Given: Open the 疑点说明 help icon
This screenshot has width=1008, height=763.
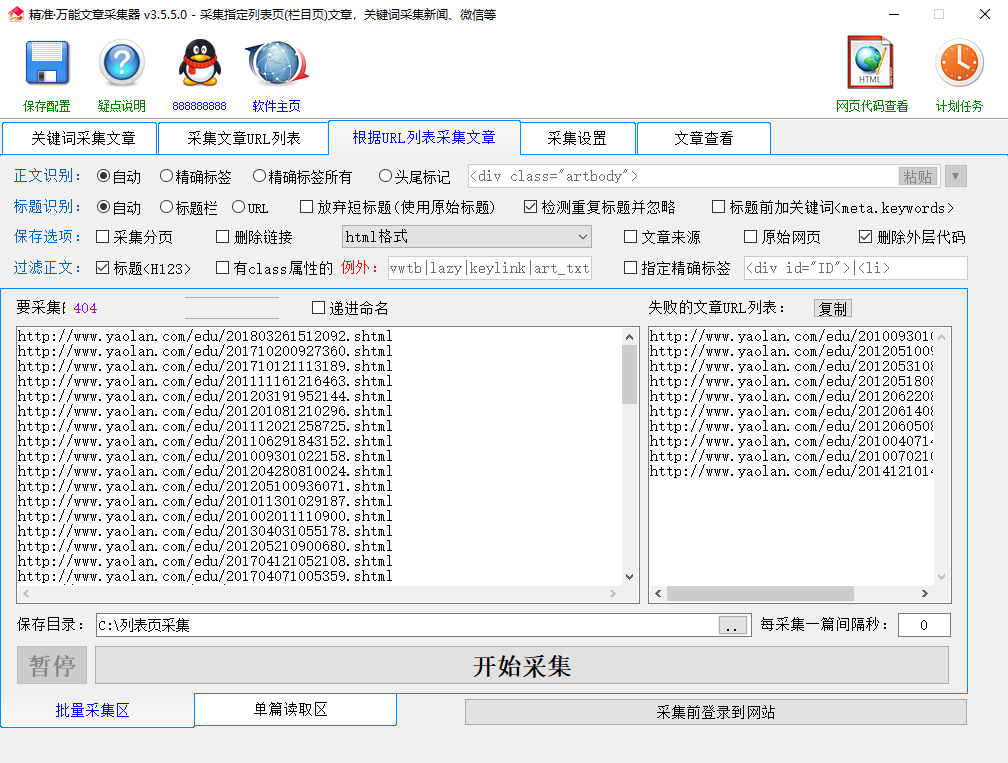Looking at the screenshot, I should coord(121,63).
